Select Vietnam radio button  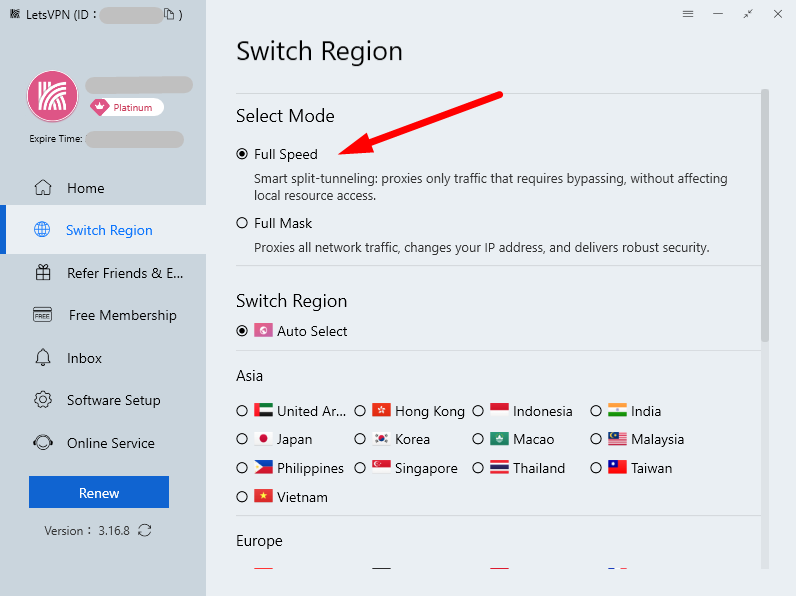coord(242,496)
